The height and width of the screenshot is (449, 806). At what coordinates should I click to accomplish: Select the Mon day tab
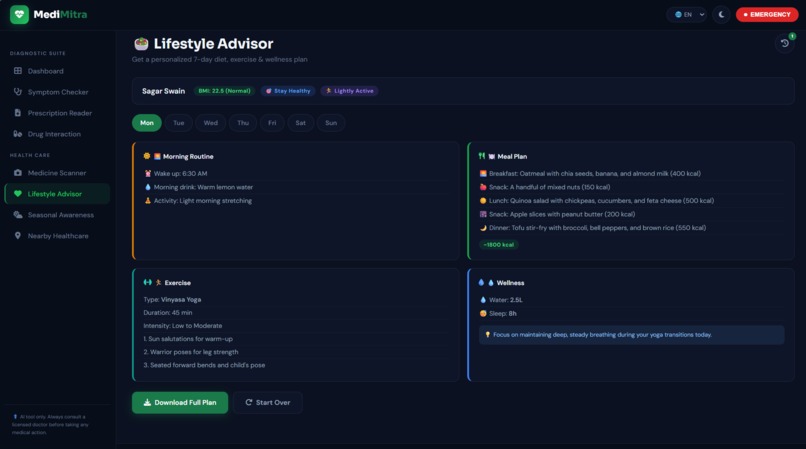(x=147, y=123)
